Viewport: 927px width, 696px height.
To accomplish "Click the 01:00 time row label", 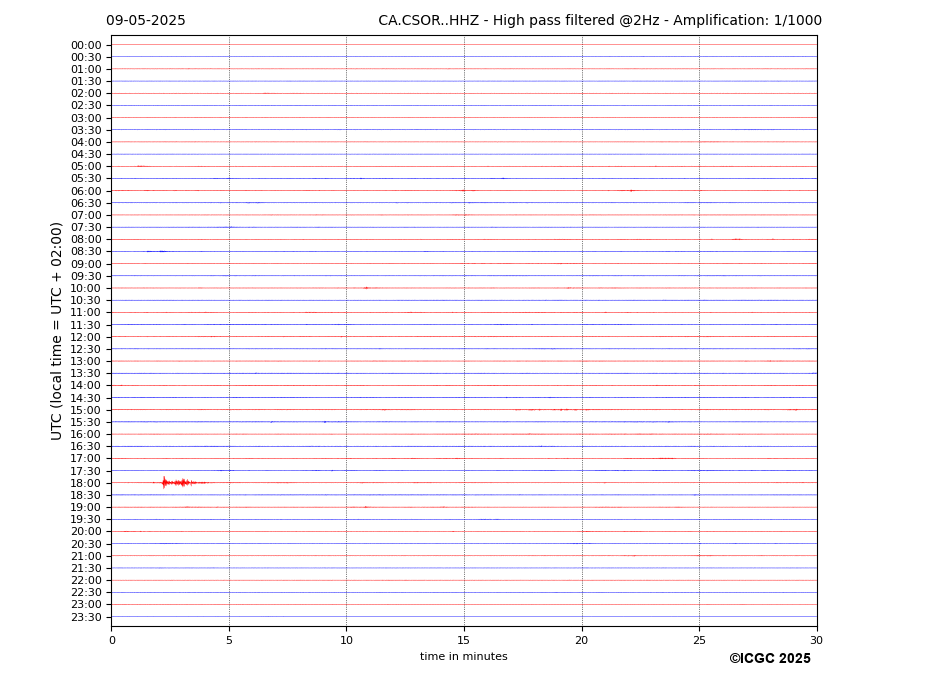I will (86, 70).
